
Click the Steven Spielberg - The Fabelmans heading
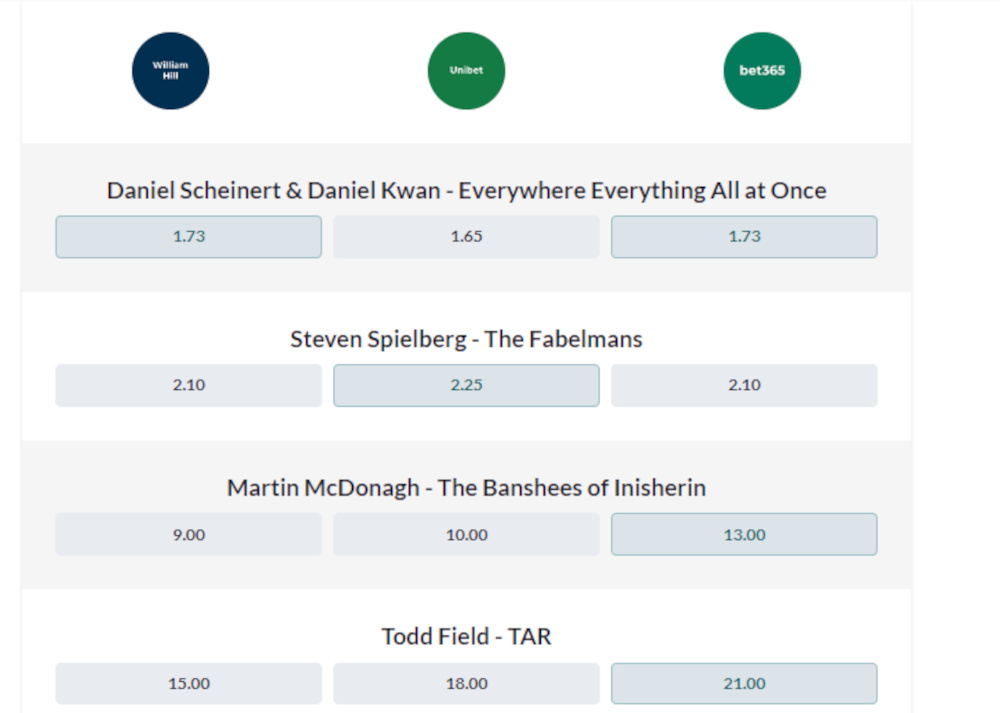(466, 339)
